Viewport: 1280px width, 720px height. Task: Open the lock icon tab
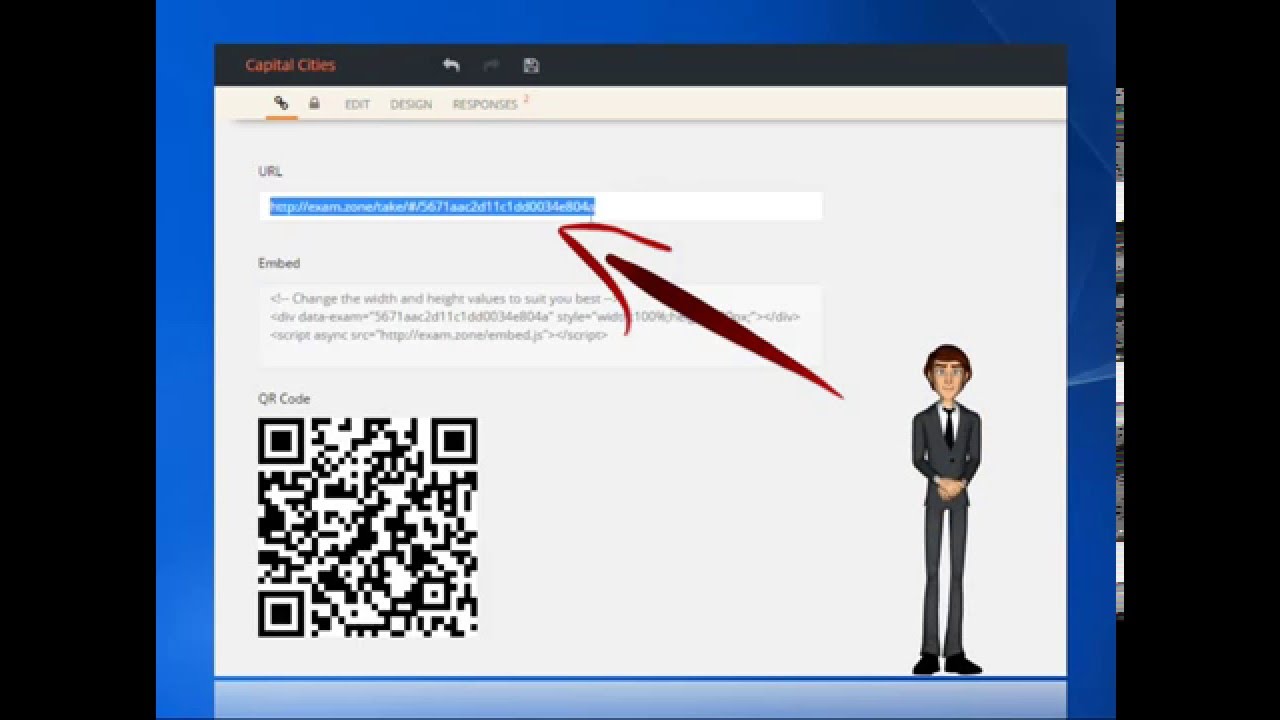314,103
